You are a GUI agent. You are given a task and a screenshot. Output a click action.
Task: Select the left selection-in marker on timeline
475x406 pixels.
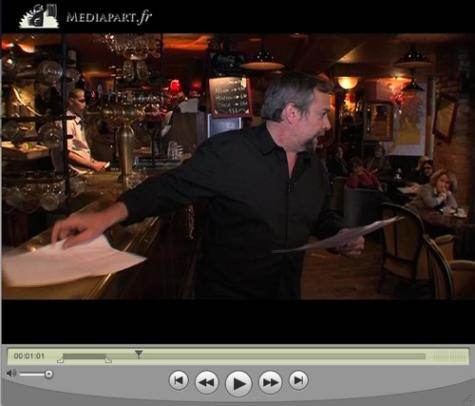60,360
